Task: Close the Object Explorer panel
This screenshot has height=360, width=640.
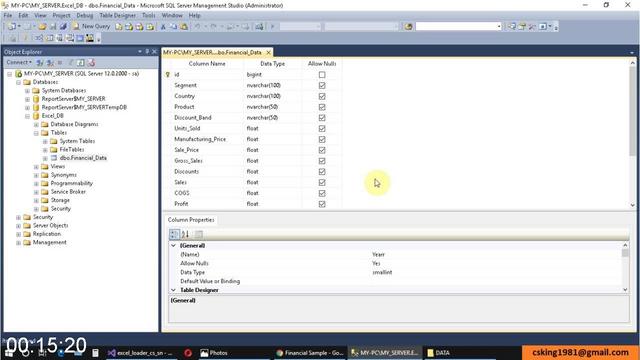Action: [154, 52]
